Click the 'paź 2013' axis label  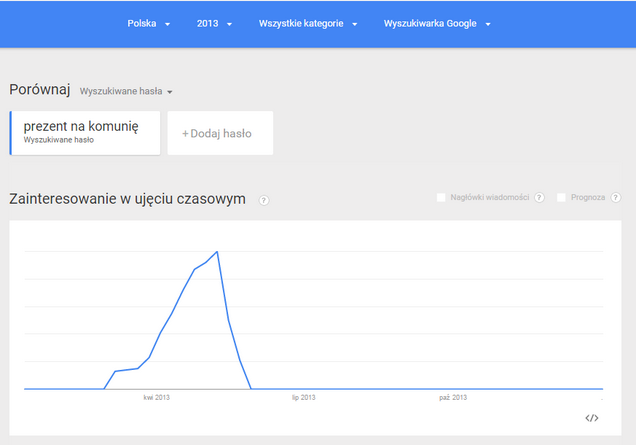(453, 398)
